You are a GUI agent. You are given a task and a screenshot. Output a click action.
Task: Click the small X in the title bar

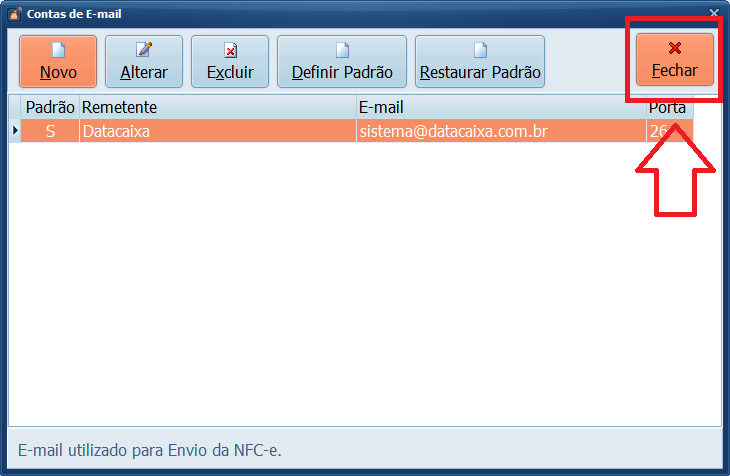pos(714,13)
